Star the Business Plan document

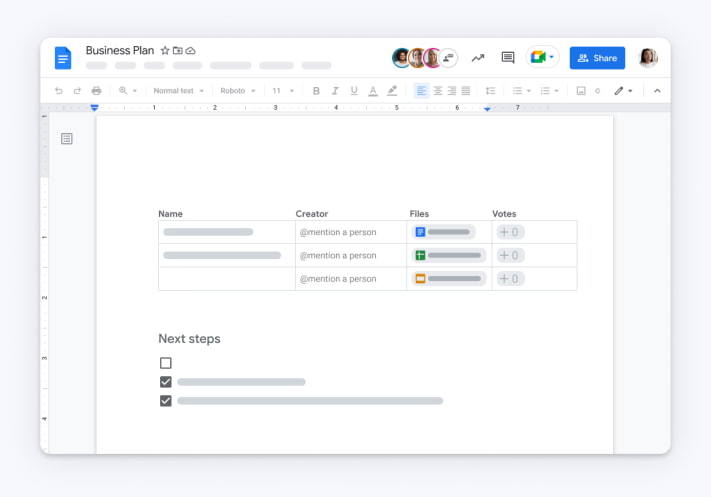click(x=165, y=50)
